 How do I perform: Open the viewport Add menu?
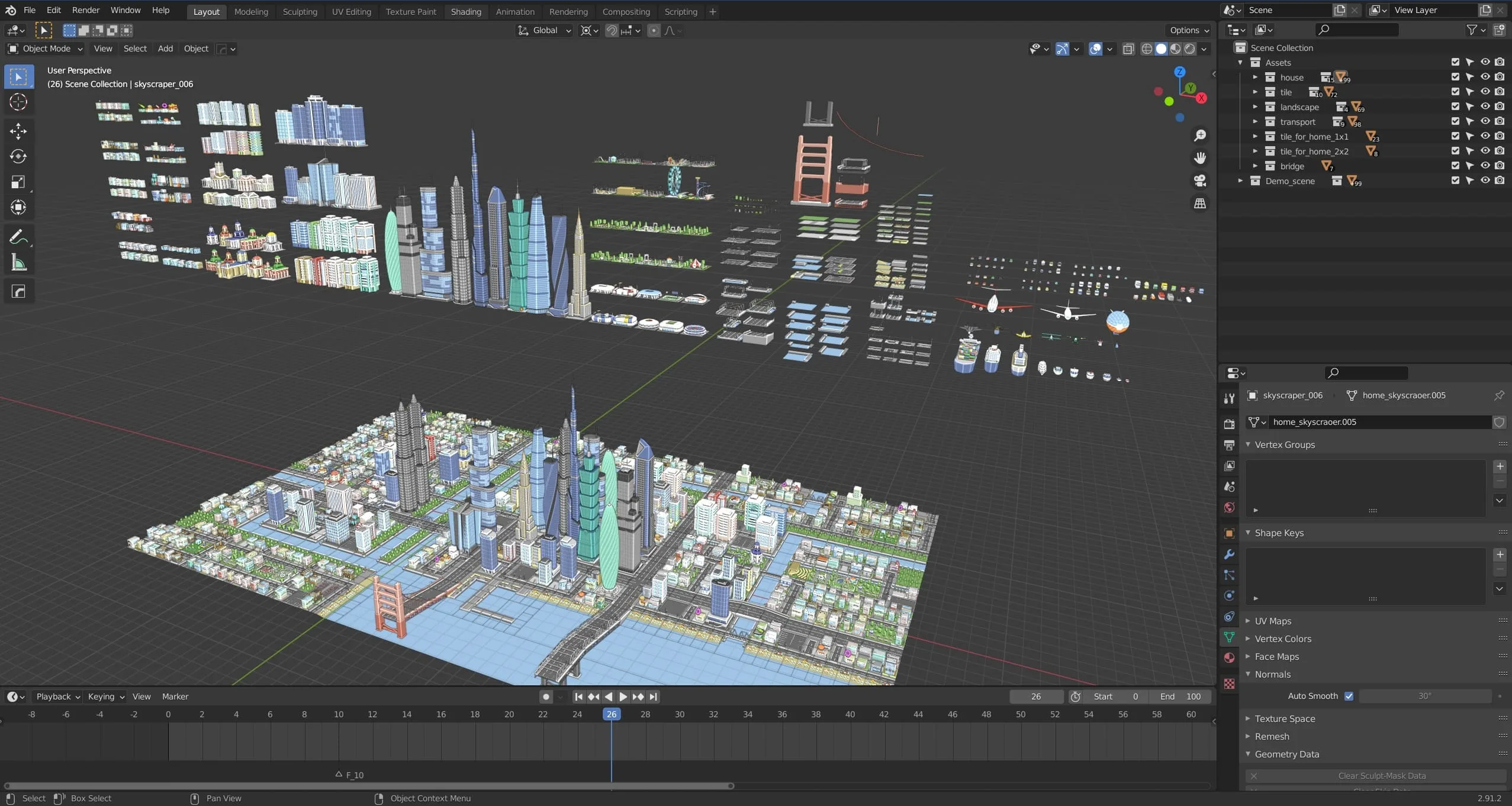point(165,49)
